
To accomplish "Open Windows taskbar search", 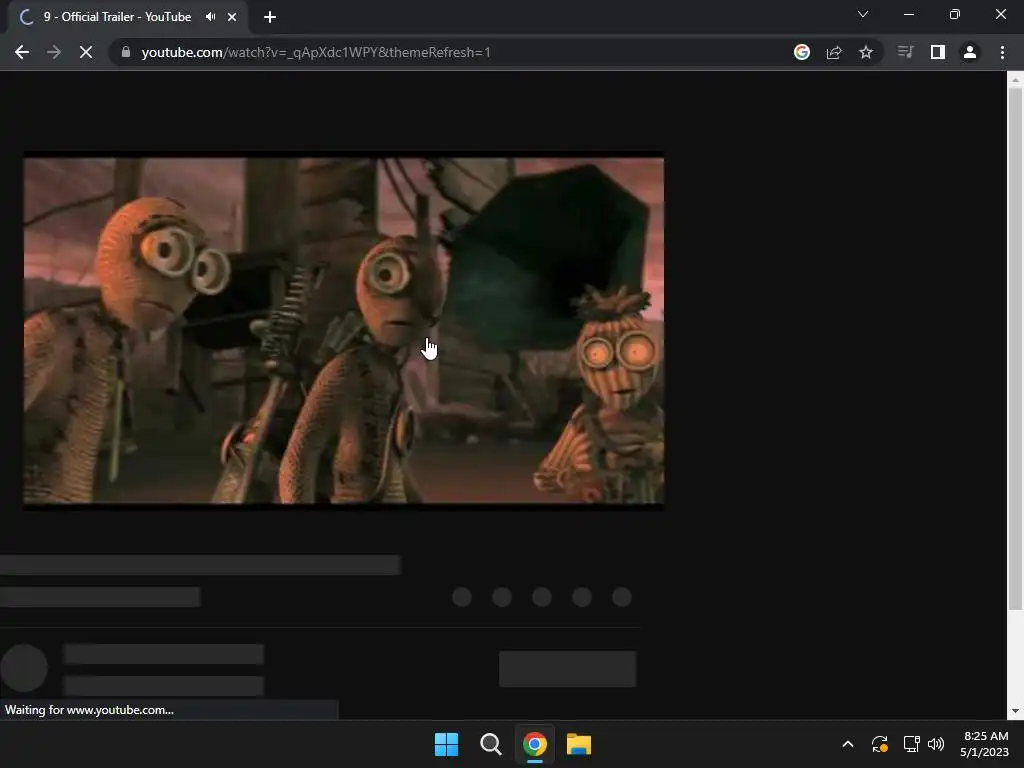I will [490, 744].
